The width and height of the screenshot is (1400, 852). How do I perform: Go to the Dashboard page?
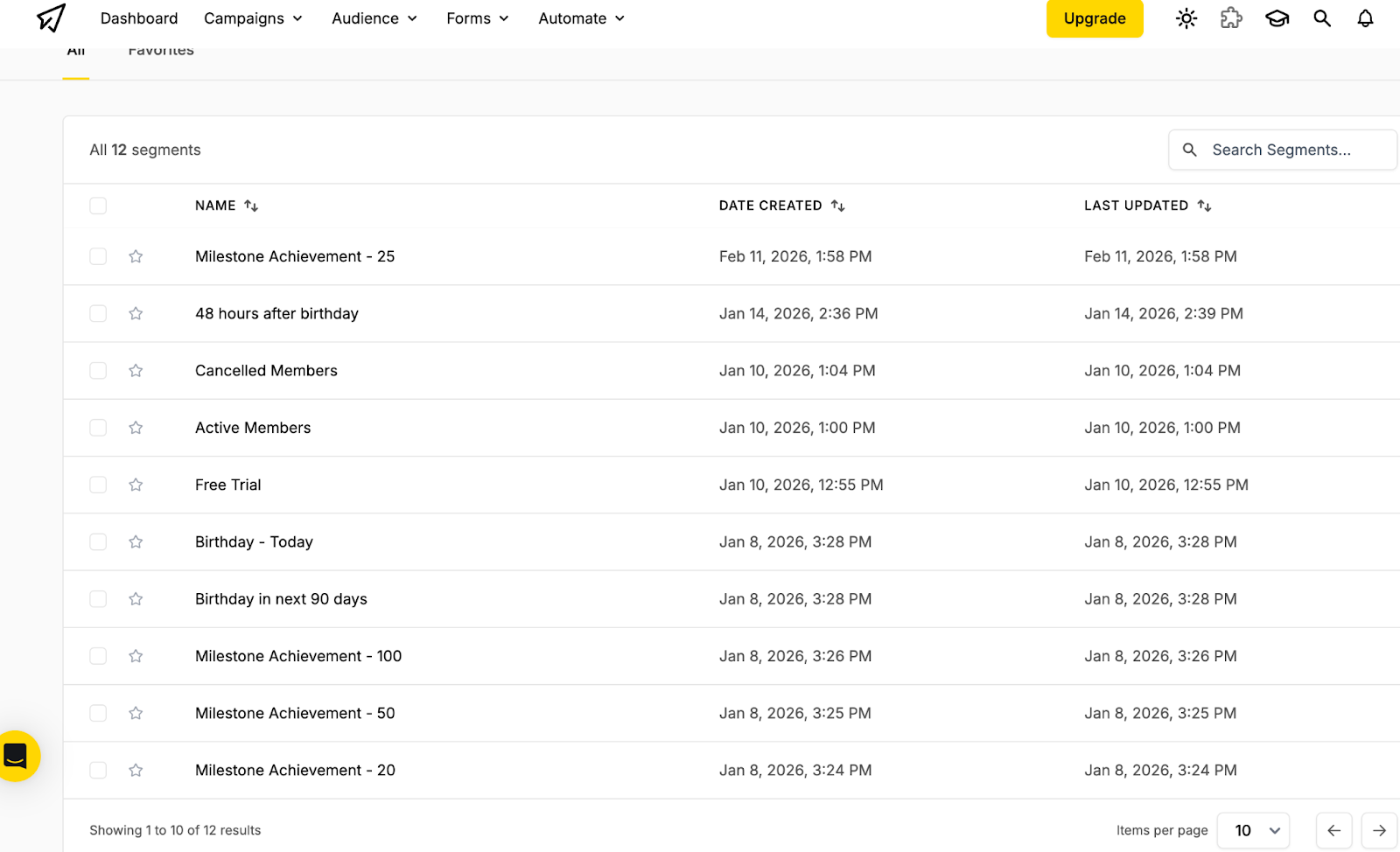(x=138, y=17)
